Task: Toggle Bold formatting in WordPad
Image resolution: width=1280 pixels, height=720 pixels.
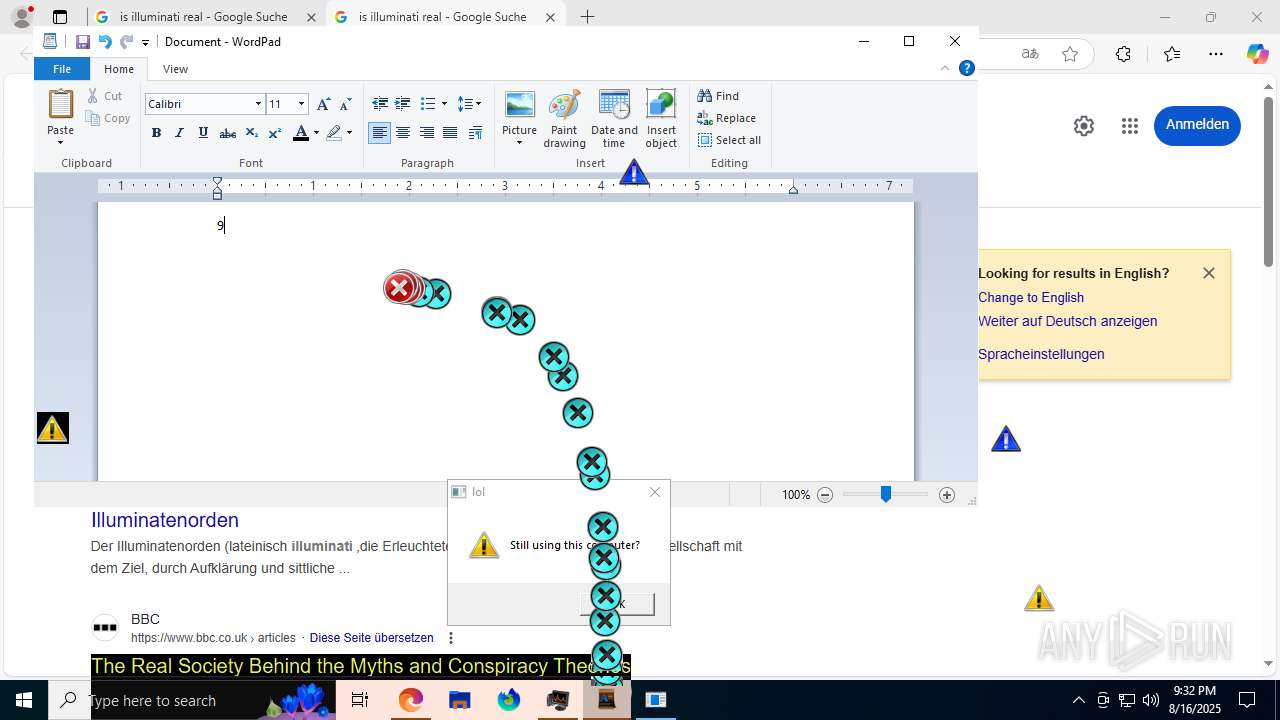Action: tap(156, 133)
